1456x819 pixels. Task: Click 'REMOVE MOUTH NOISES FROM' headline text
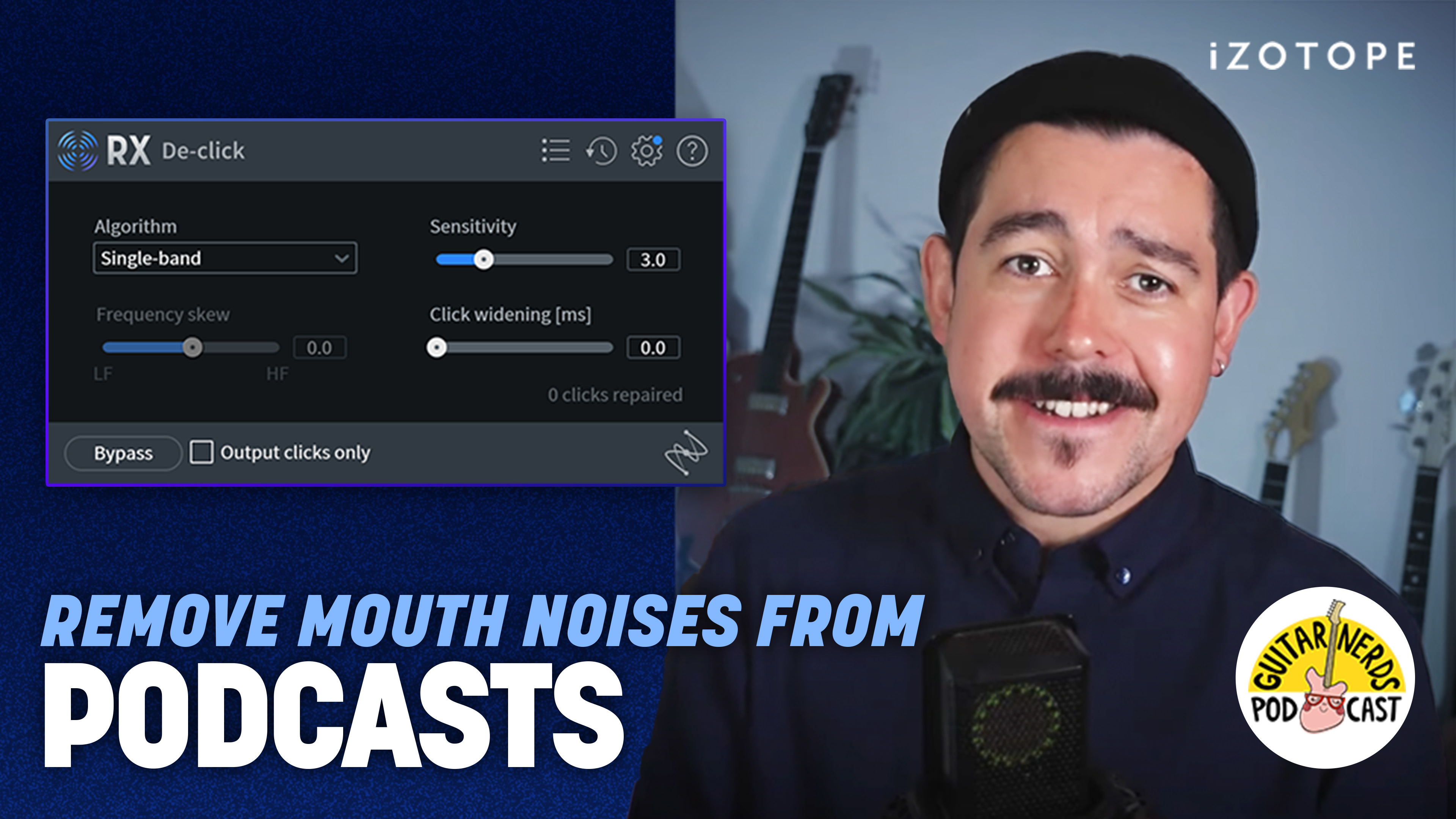483,621
